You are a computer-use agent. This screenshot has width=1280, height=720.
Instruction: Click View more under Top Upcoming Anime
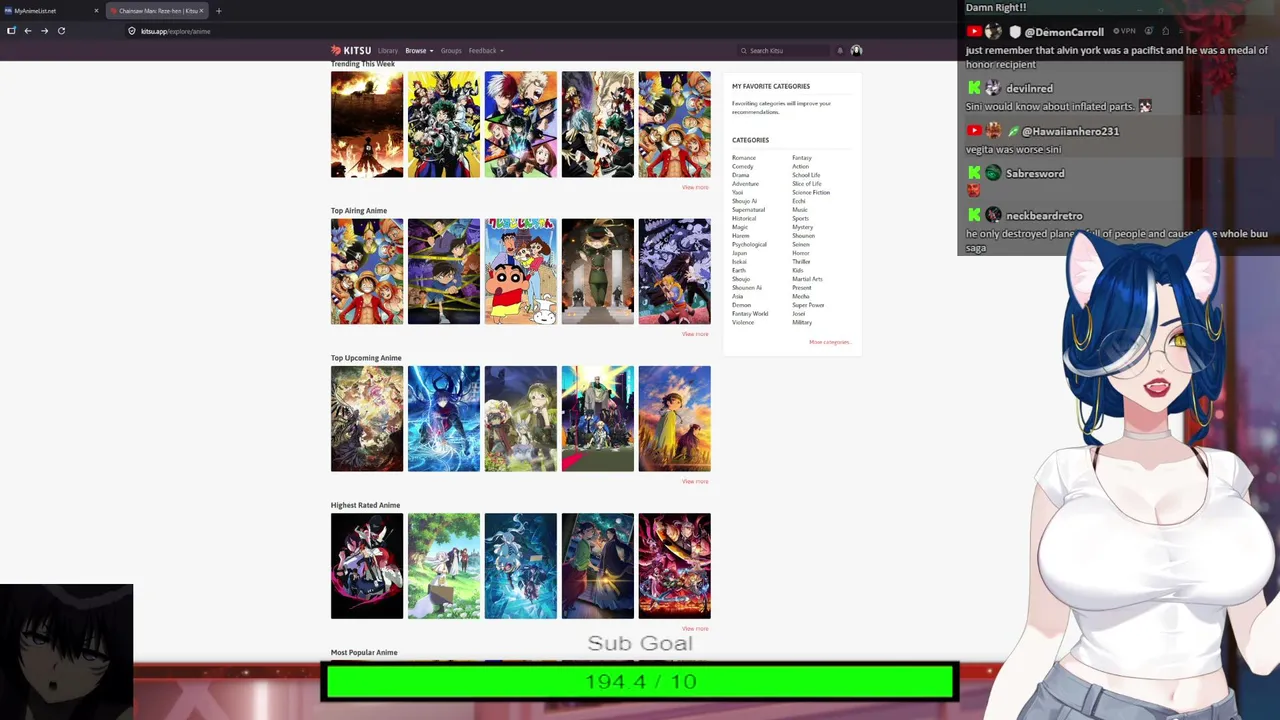pos(695,482)
